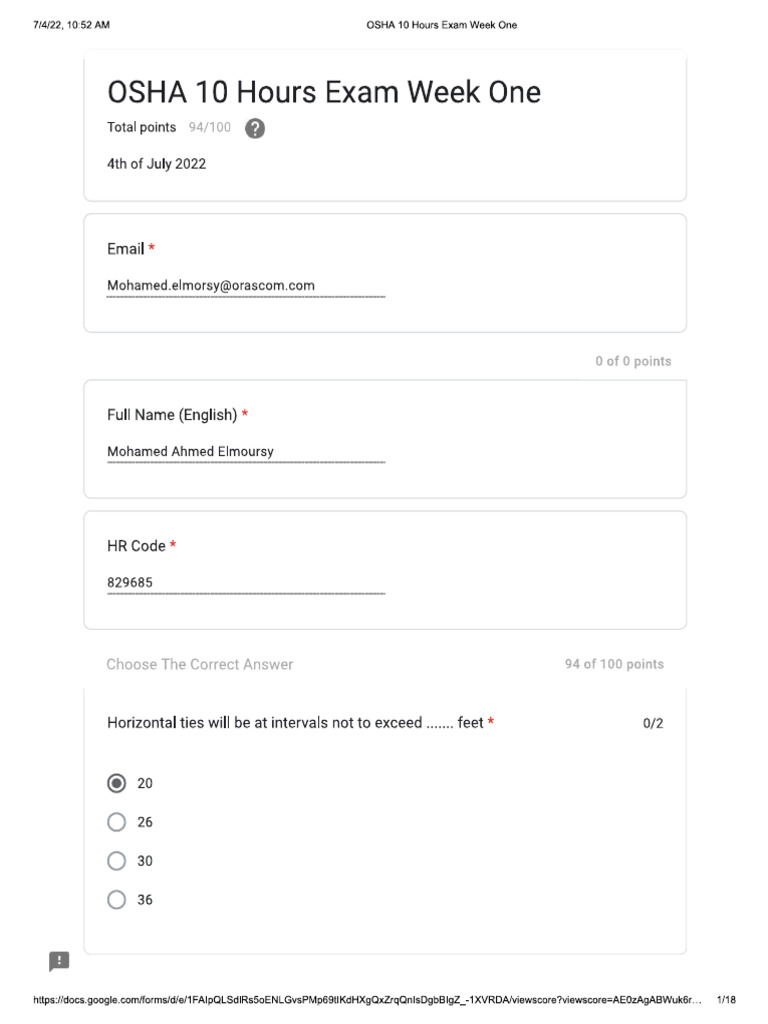768x1024 pixels.
Task: Click the 94 of 100 points section label
Action: tap(615, 664)
